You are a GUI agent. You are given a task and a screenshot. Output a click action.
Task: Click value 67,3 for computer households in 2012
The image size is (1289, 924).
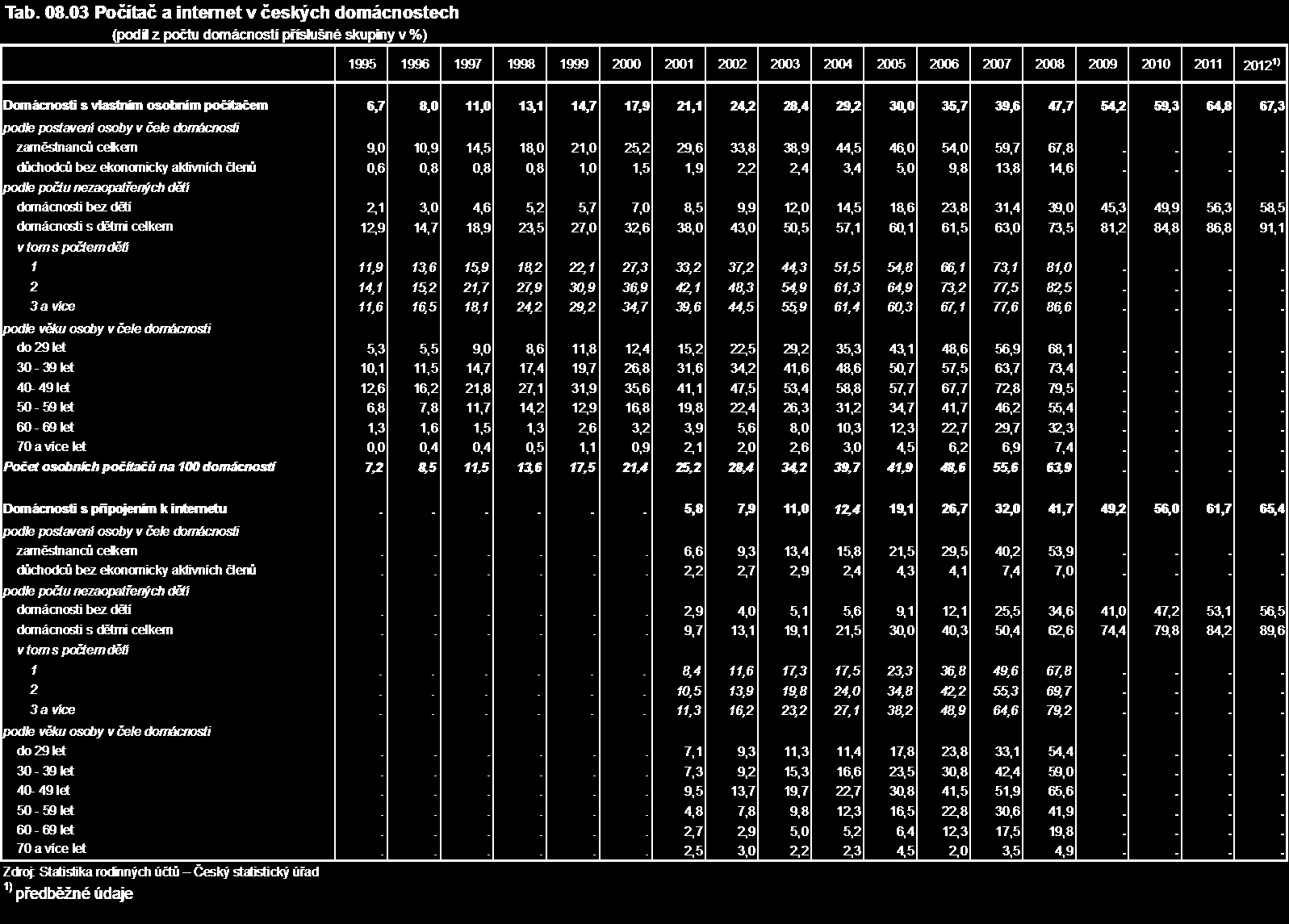pyautogui.click(x=1272, y=107)
